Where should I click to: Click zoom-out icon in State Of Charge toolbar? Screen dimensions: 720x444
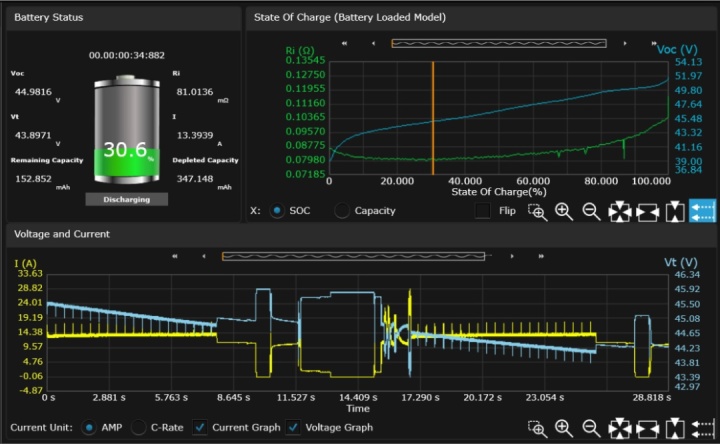click(x=591, y=211)
